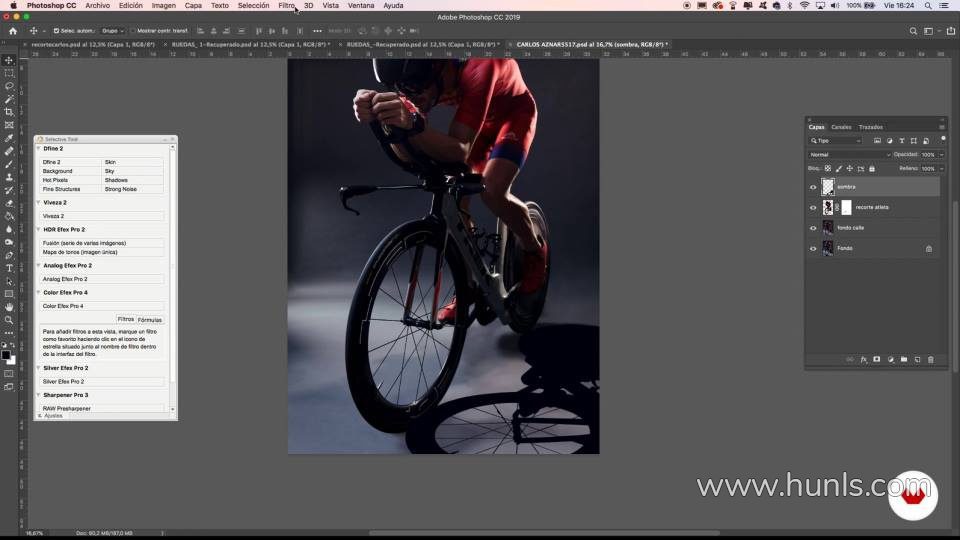Image resolution: width=960 pixels, height=540 pixels.
Task: Switch to recortecarlos.psd document tab
Action: point(92,45)
